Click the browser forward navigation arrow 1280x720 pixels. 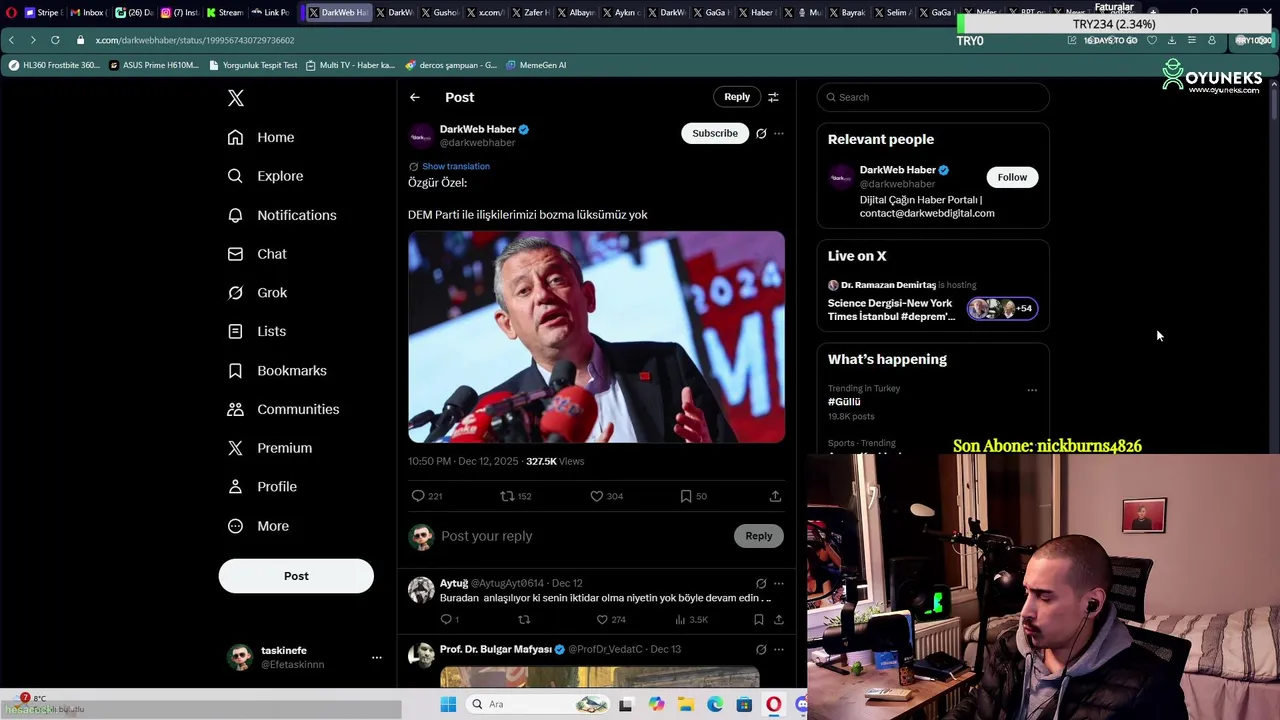pos(32,40)
